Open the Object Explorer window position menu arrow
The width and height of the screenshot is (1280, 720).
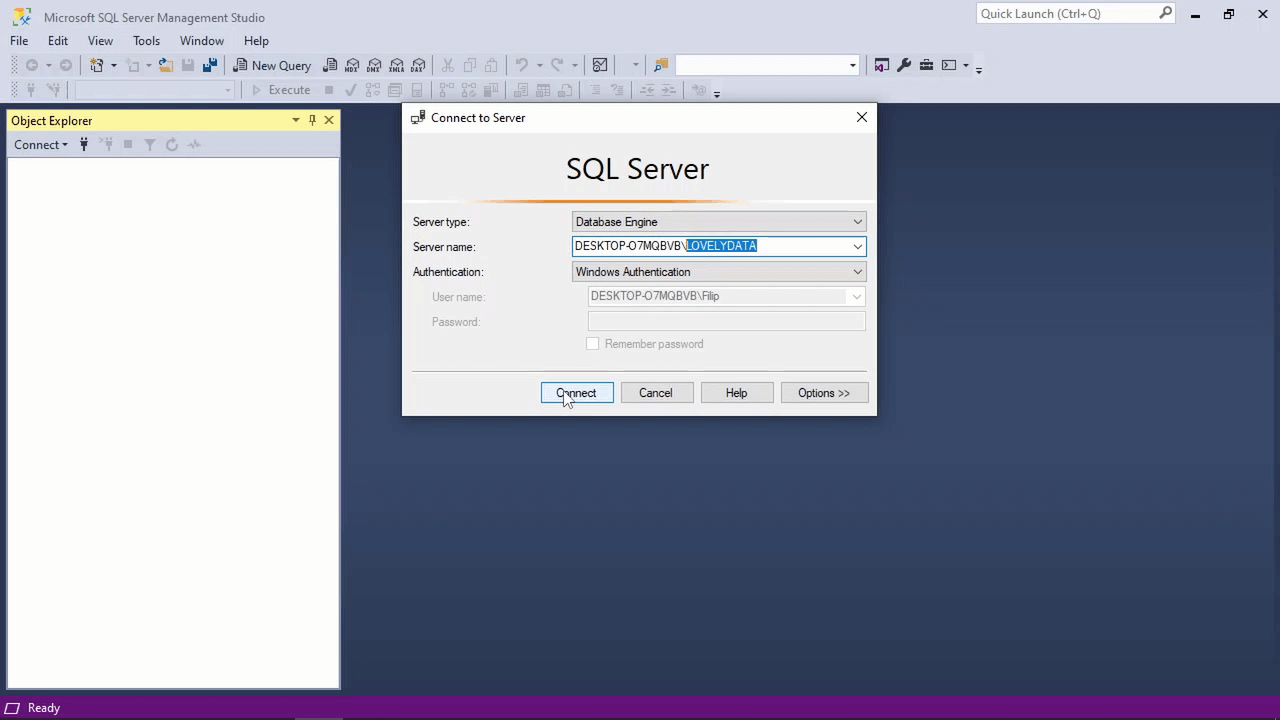[x=296, y=120]
